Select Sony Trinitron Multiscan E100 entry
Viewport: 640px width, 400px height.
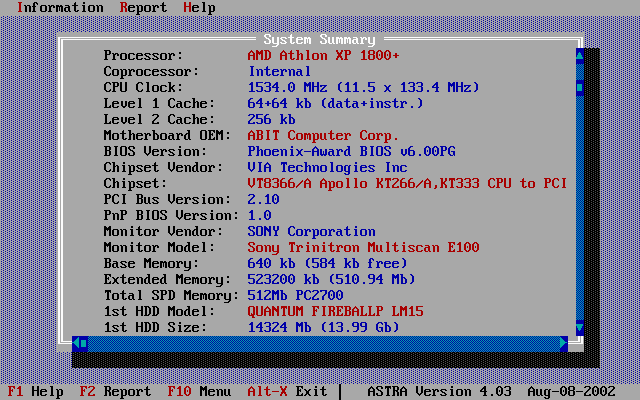point(363,247)
